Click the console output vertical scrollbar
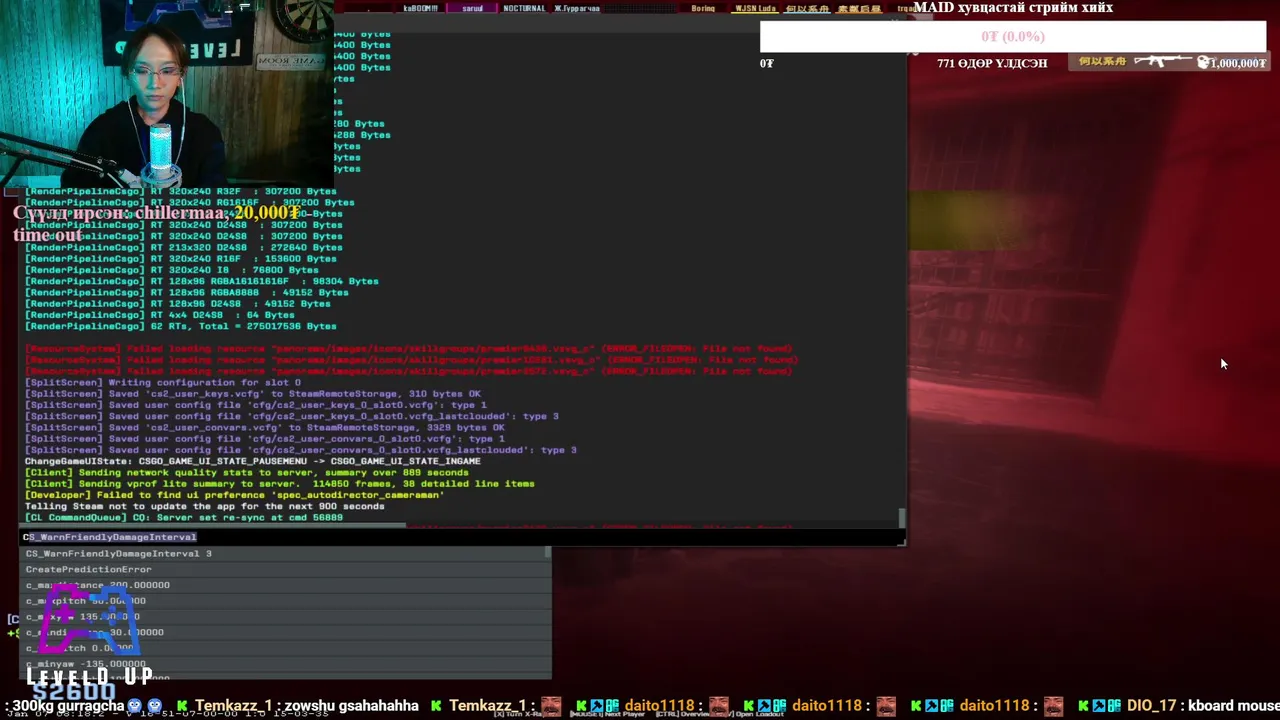 click(x=902, y=518)
